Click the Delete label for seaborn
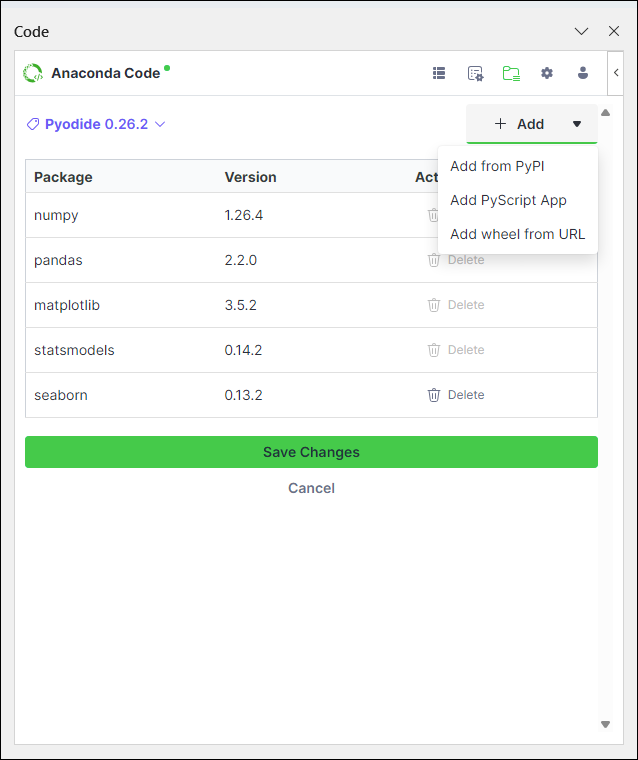 click(466, 395)
